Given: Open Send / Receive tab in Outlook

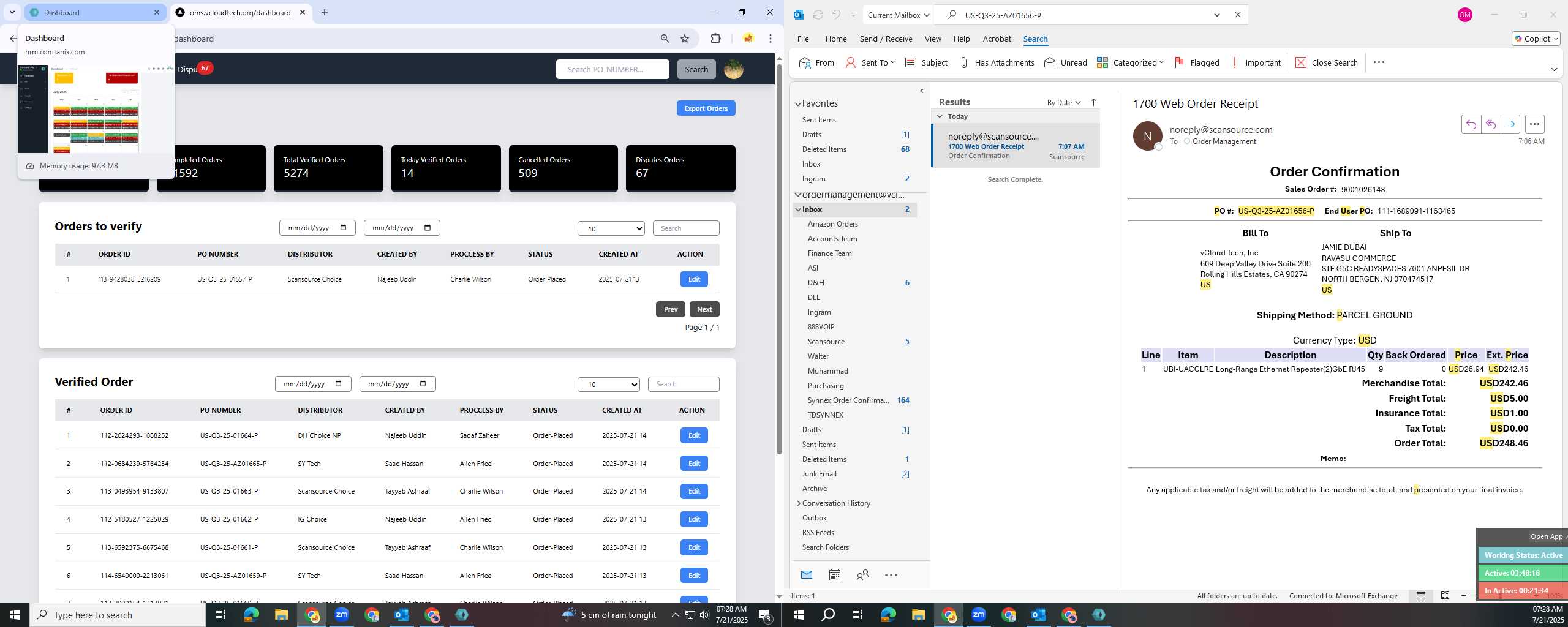Looking at the screenshot, I should point(886,39).
